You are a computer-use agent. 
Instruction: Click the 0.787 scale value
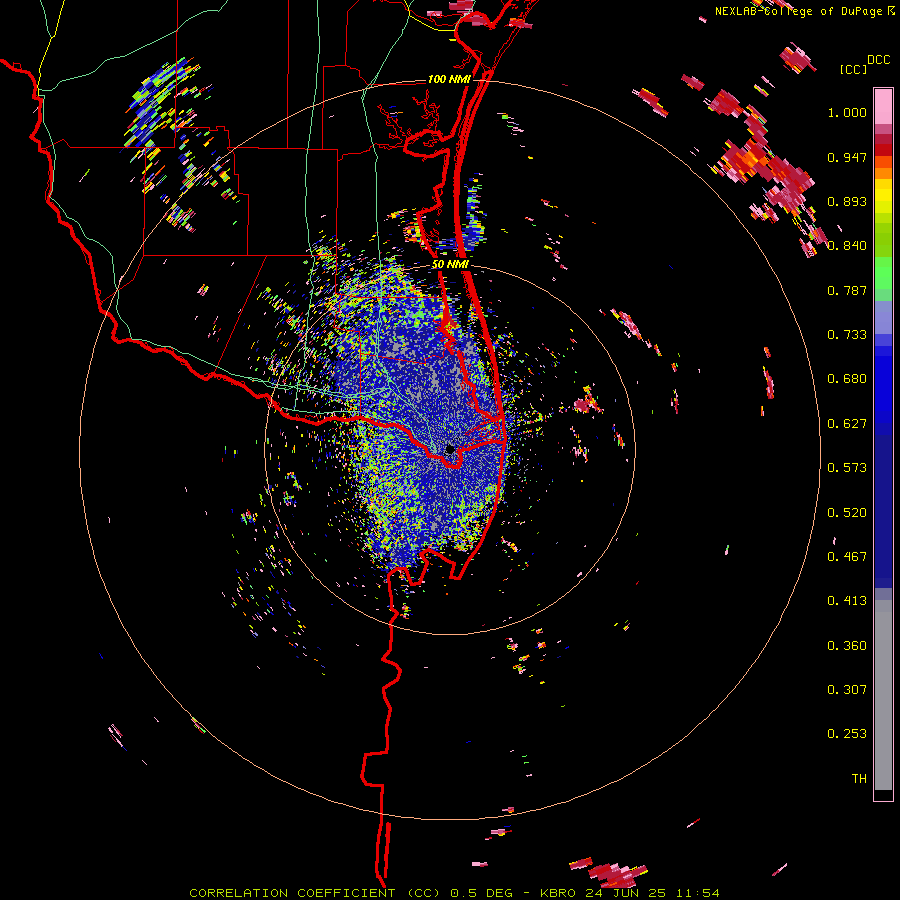click(847, 290)
